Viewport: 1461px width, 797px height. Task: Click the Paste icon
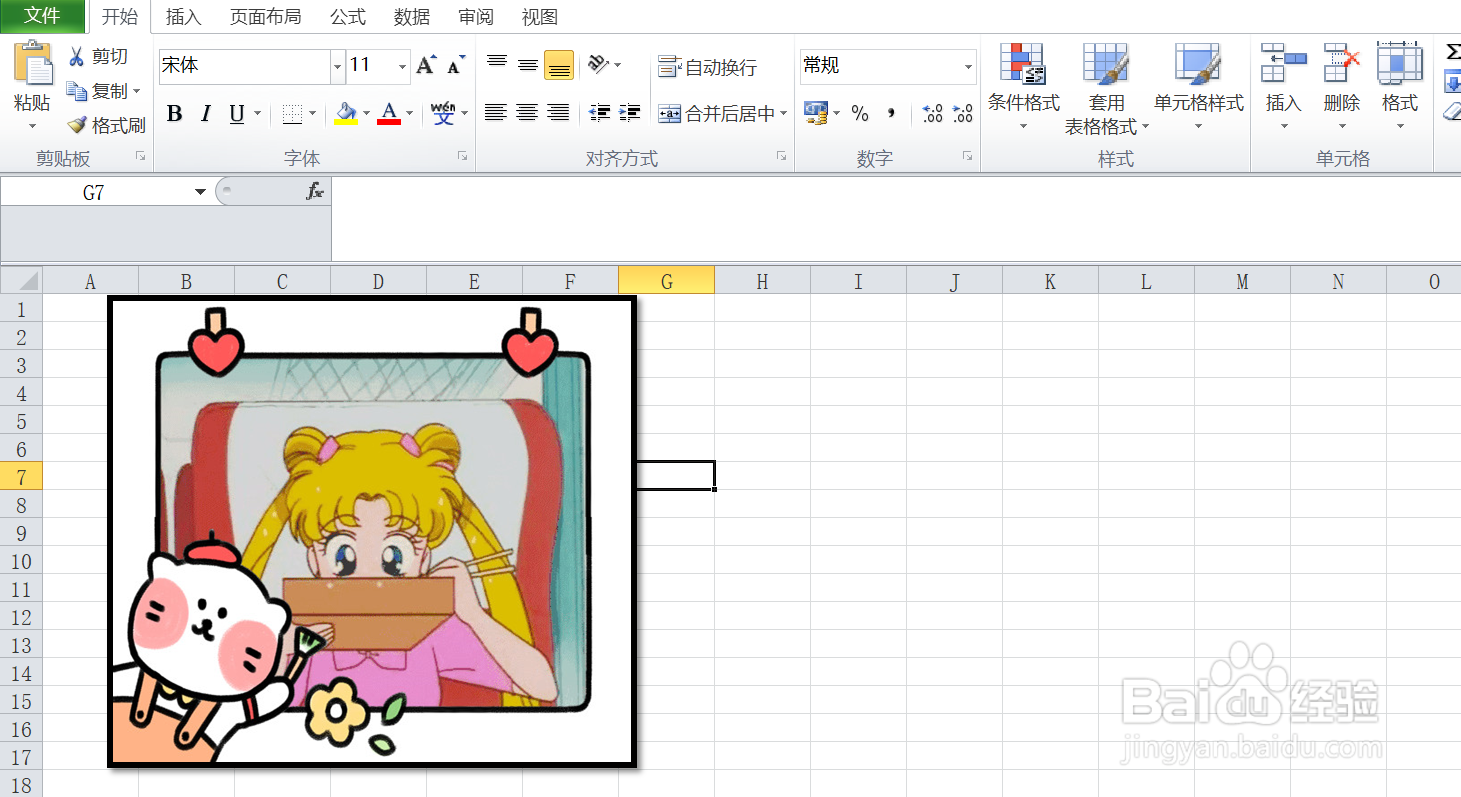point(33,63)
